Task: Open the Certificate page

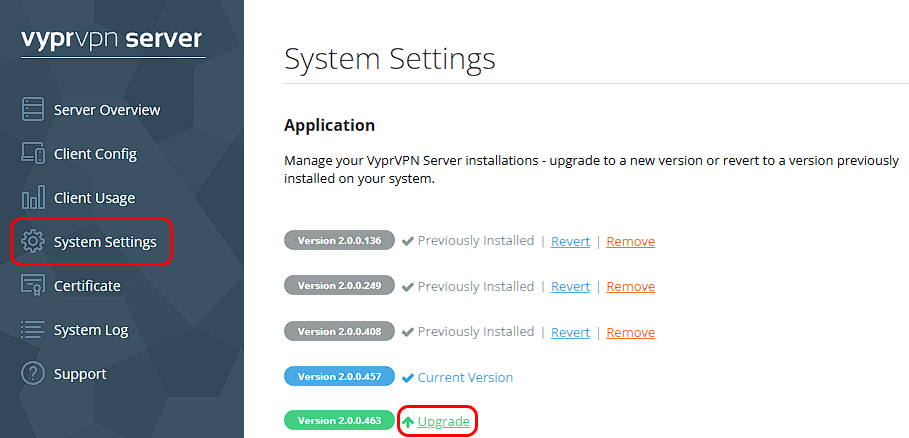Action: coord(87,286)
